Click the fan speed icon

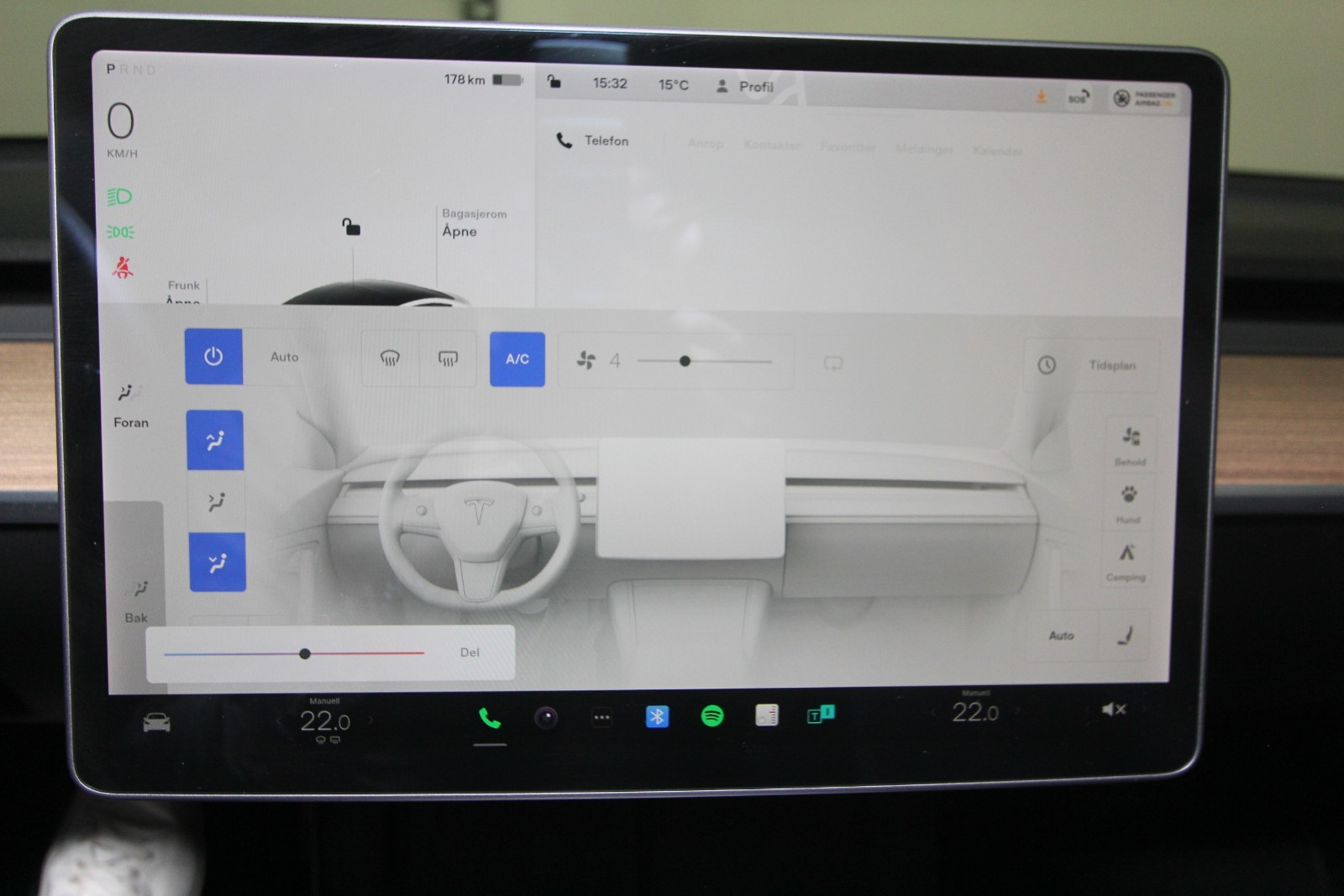[586, 360]
